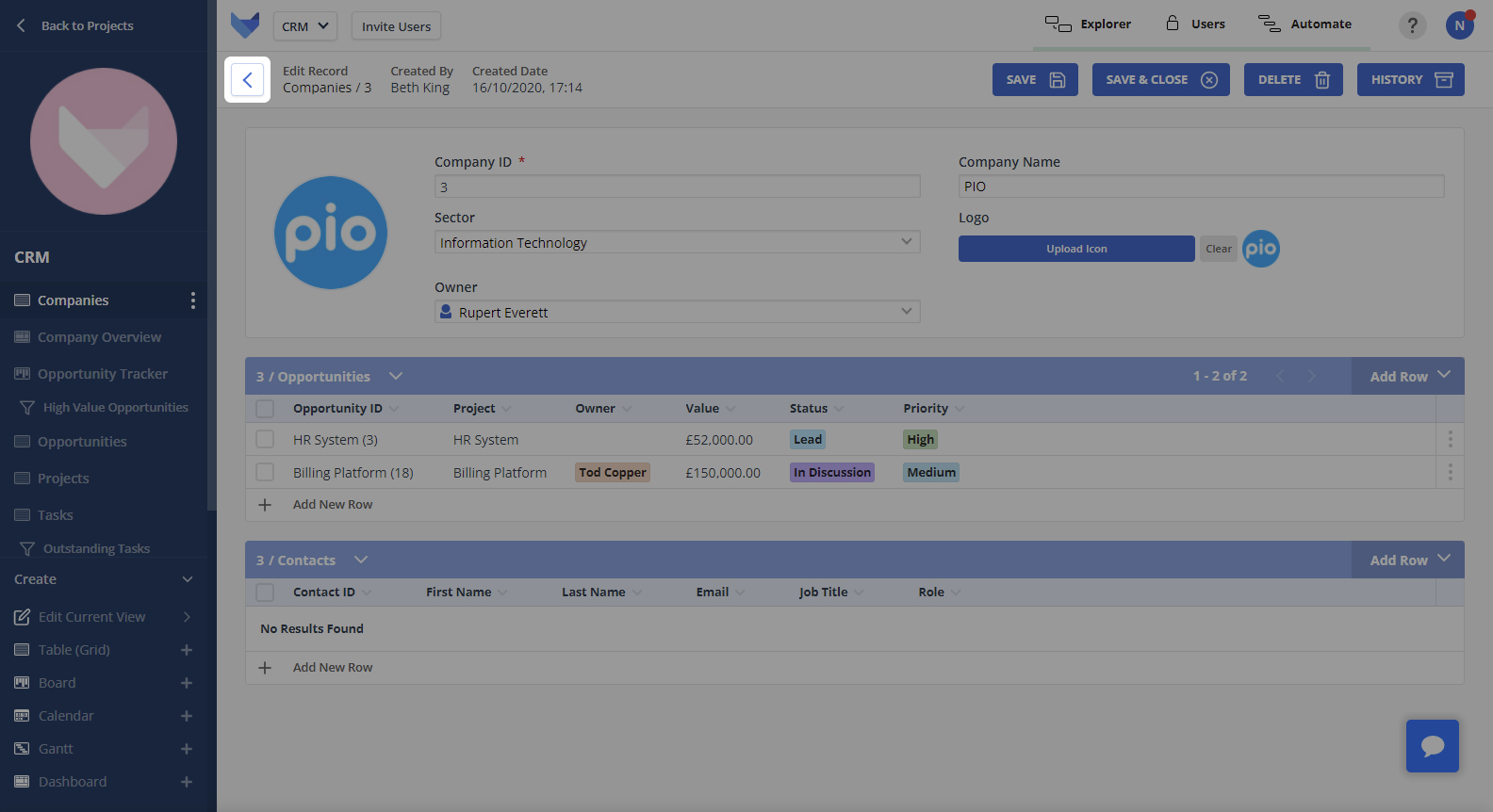This screenshot has width=1493, height=812.
Task: Open the Owner dropdown Rupert Everett
Action: click(677, 312)
